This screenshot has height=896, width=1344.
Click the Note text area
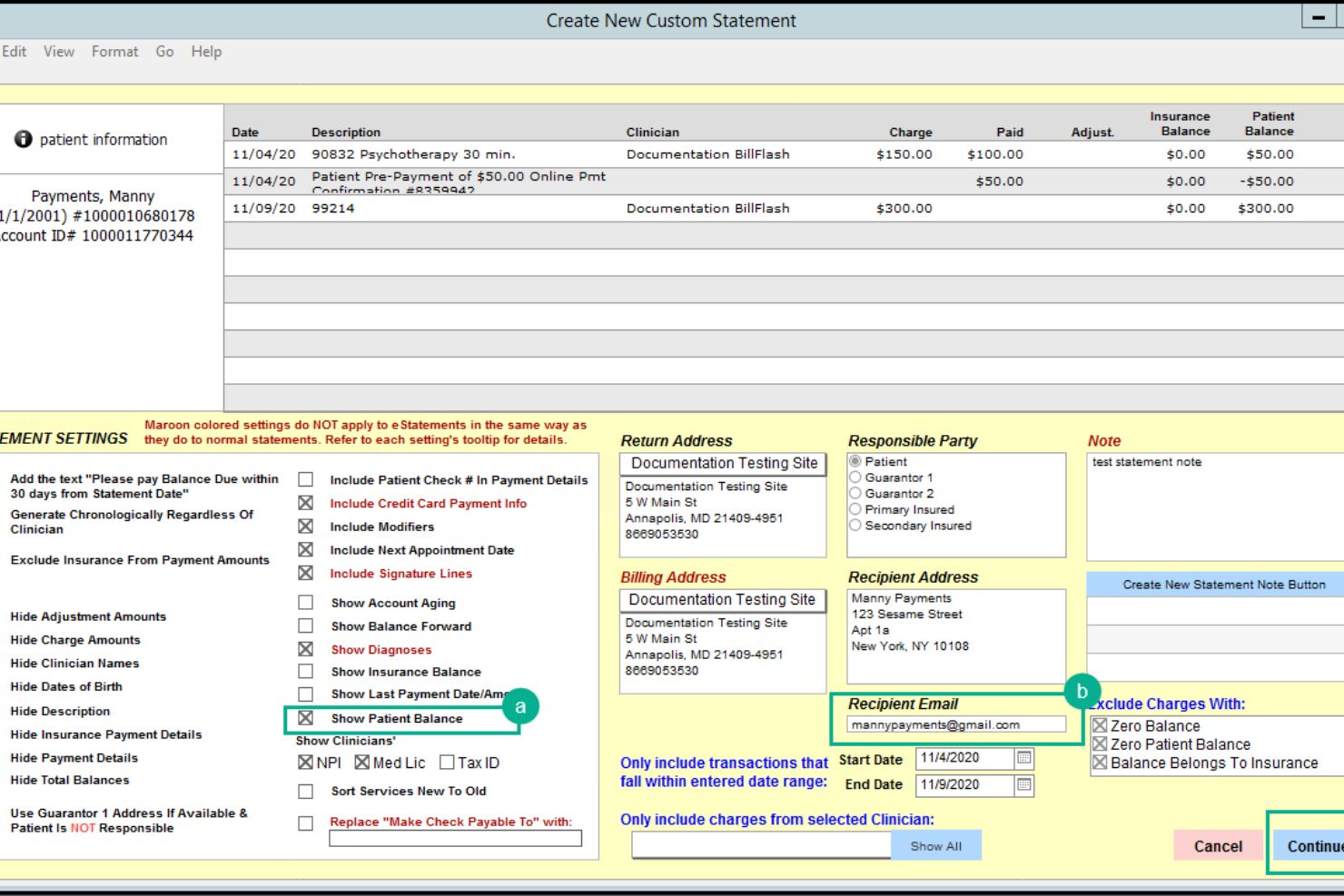click(1215, 507)
